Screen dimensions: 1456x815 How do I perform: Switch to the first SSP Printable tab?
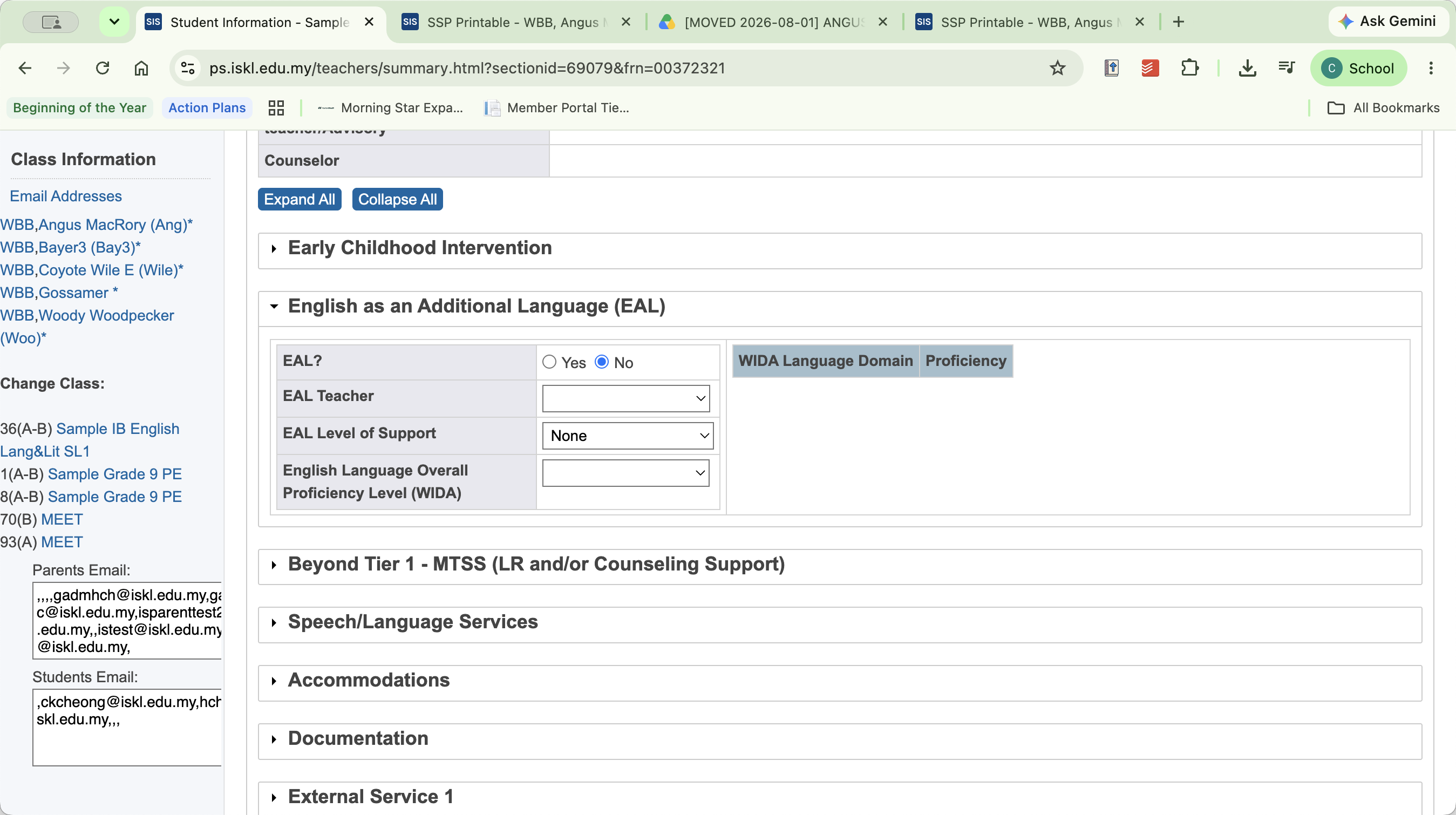[516, 23]
